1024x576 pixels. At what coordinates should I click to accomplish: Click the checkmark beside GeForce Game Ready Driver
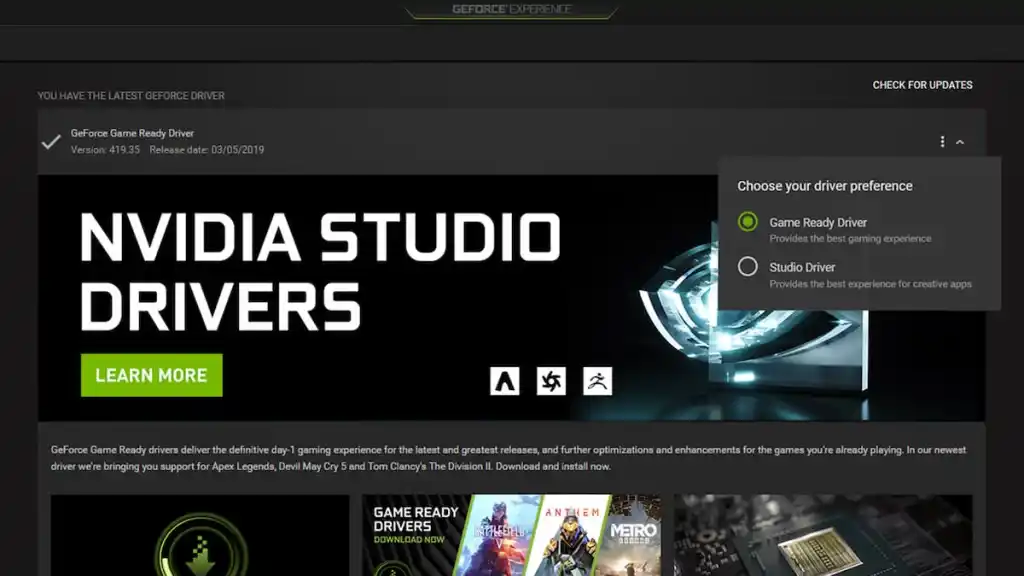pyautogui.click(x=50, y=141)
